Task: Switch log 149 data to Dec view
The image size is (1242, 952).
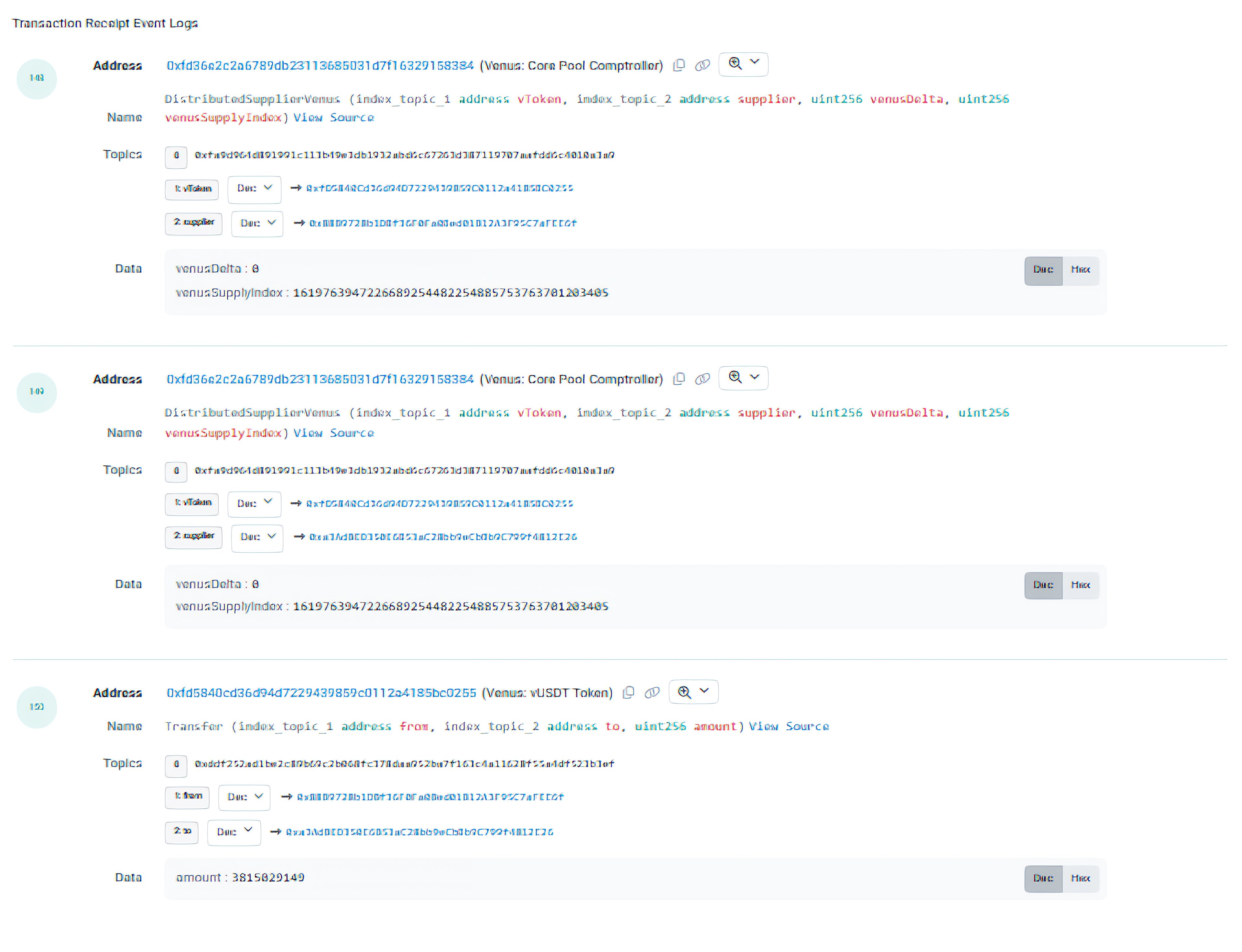Action: [x=1043, y=585]
